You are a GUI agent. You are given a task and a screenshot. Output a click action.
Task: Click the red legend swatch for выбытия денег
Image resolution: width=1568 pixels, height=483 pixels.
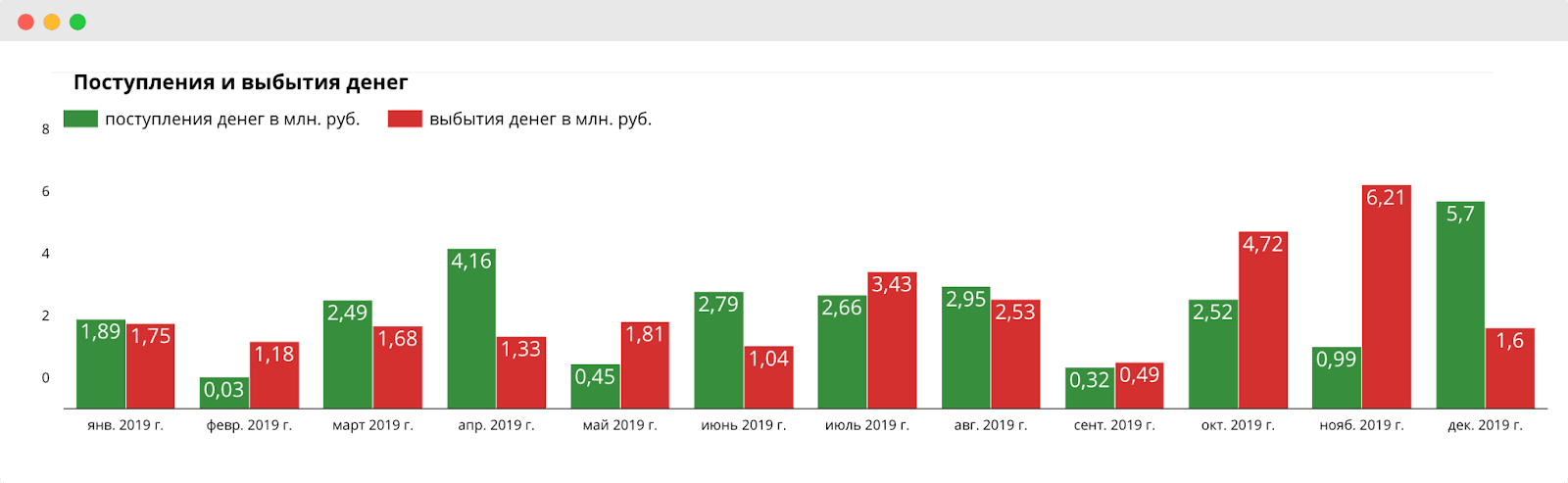tap(405, 120)
